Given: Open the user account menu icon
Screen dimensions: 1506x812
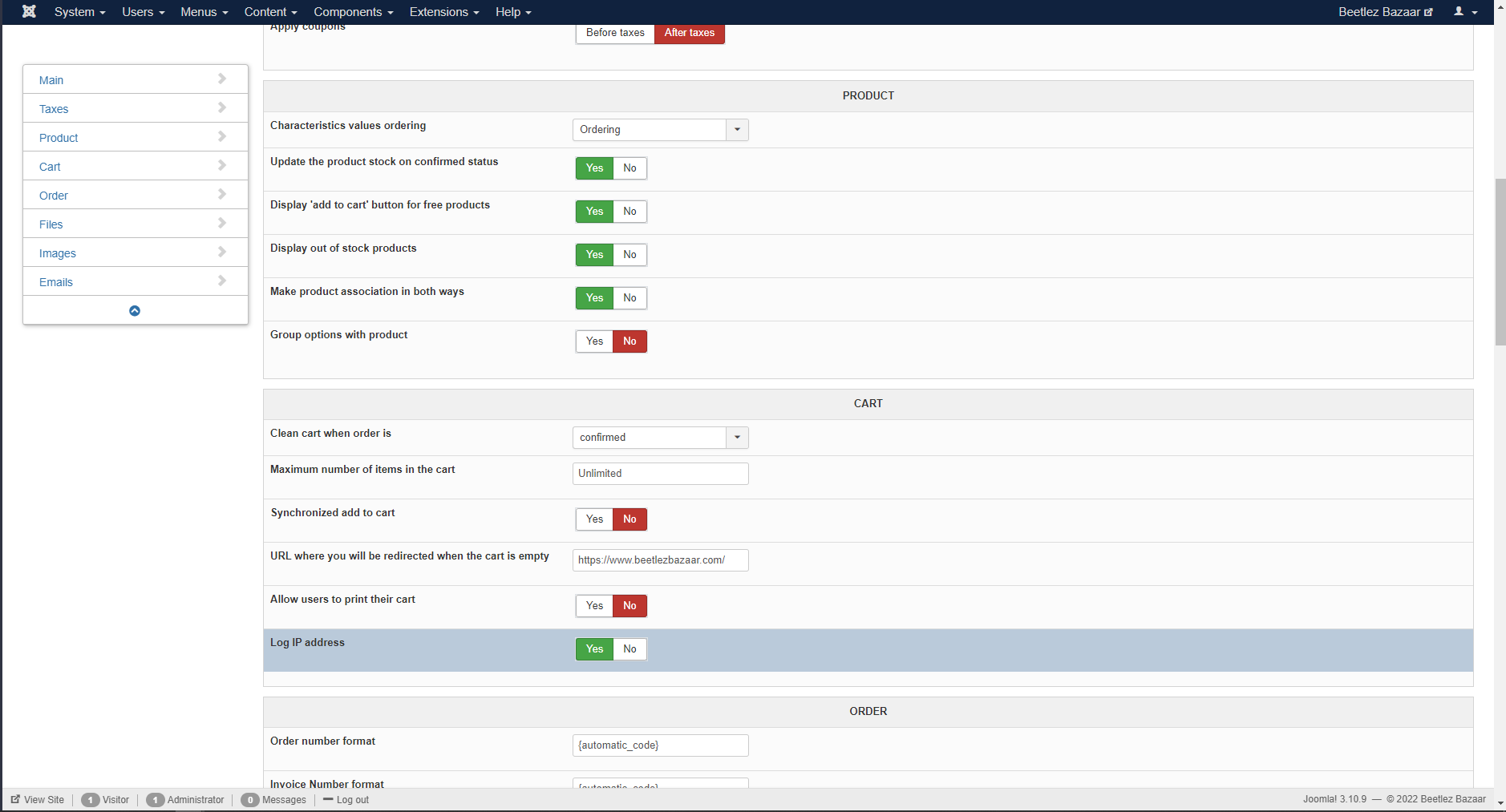Looking at the screenshot, I should (x=1465, y=11).
